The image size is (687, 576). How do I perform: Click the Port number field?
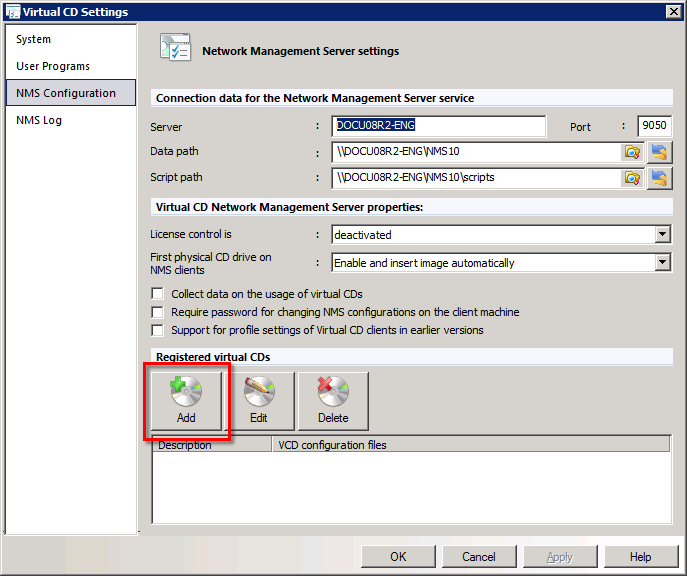click(654, 126)
